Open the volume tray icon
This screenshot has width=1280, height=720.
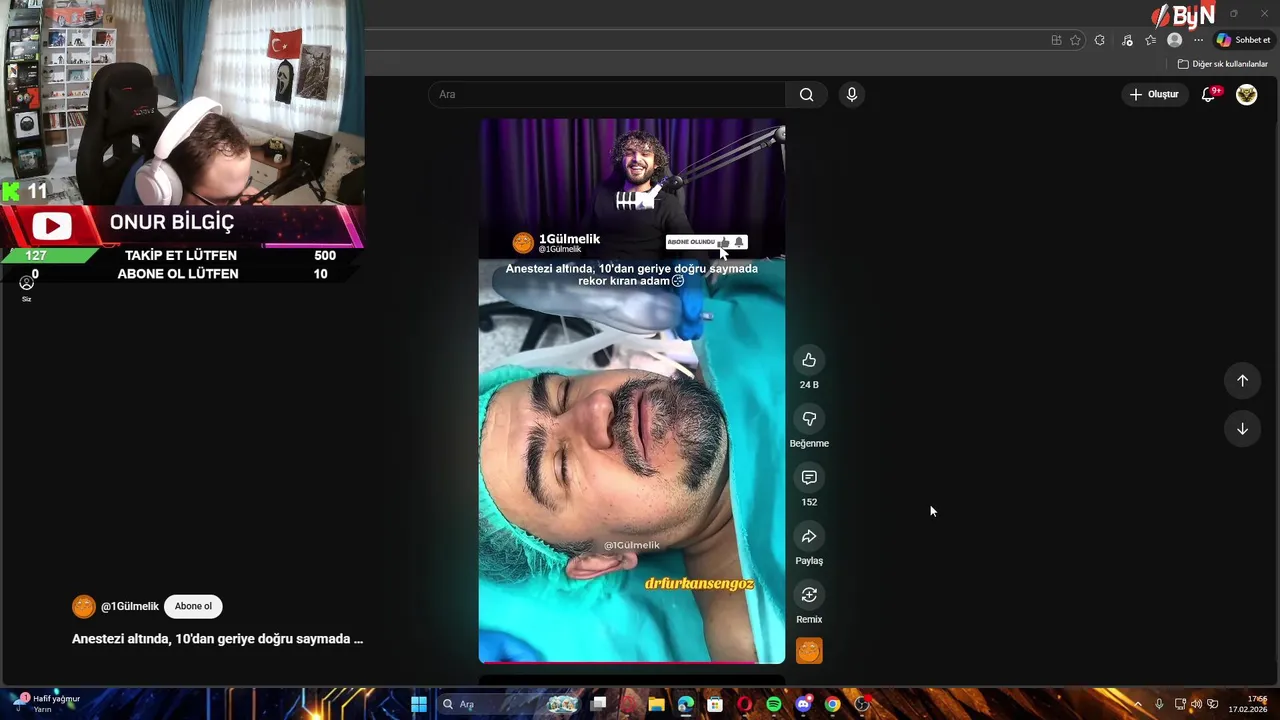click(x=1196, y=704)
